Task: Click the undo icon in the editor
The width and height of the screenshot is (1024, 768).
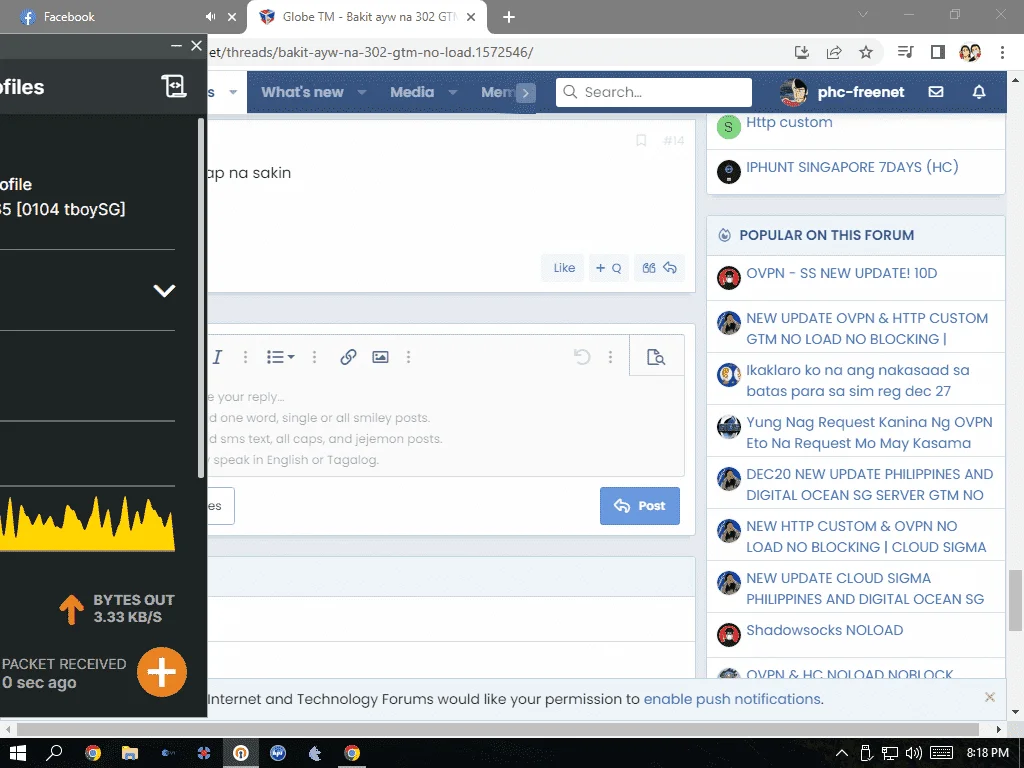Action: [x=582, y=357]
